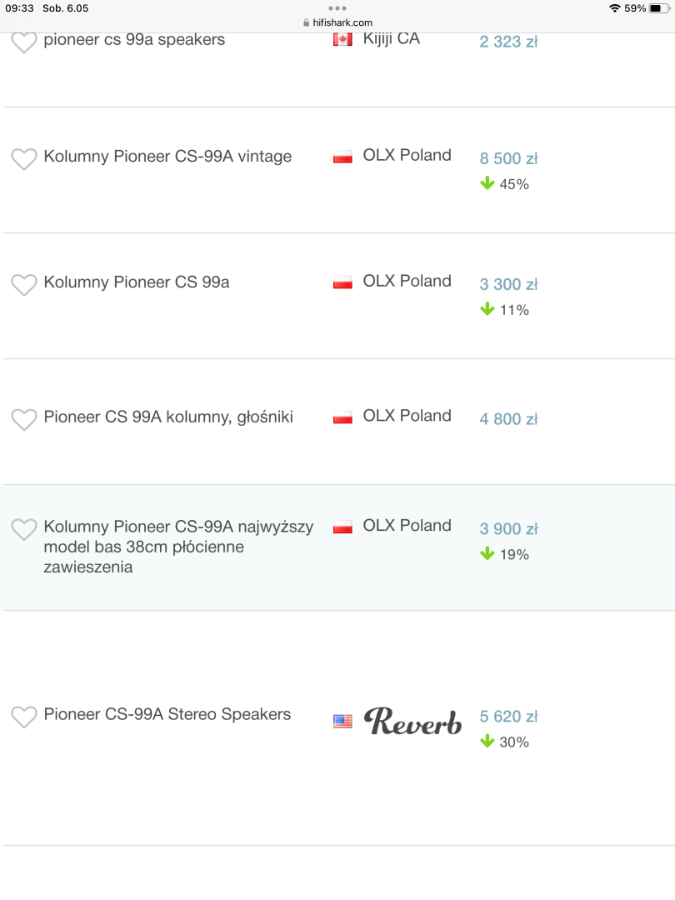The width and height of the screenshot is (675, 900).
Task: Tap the Wi-Fi status icon
Action: [x=615, y=8]
